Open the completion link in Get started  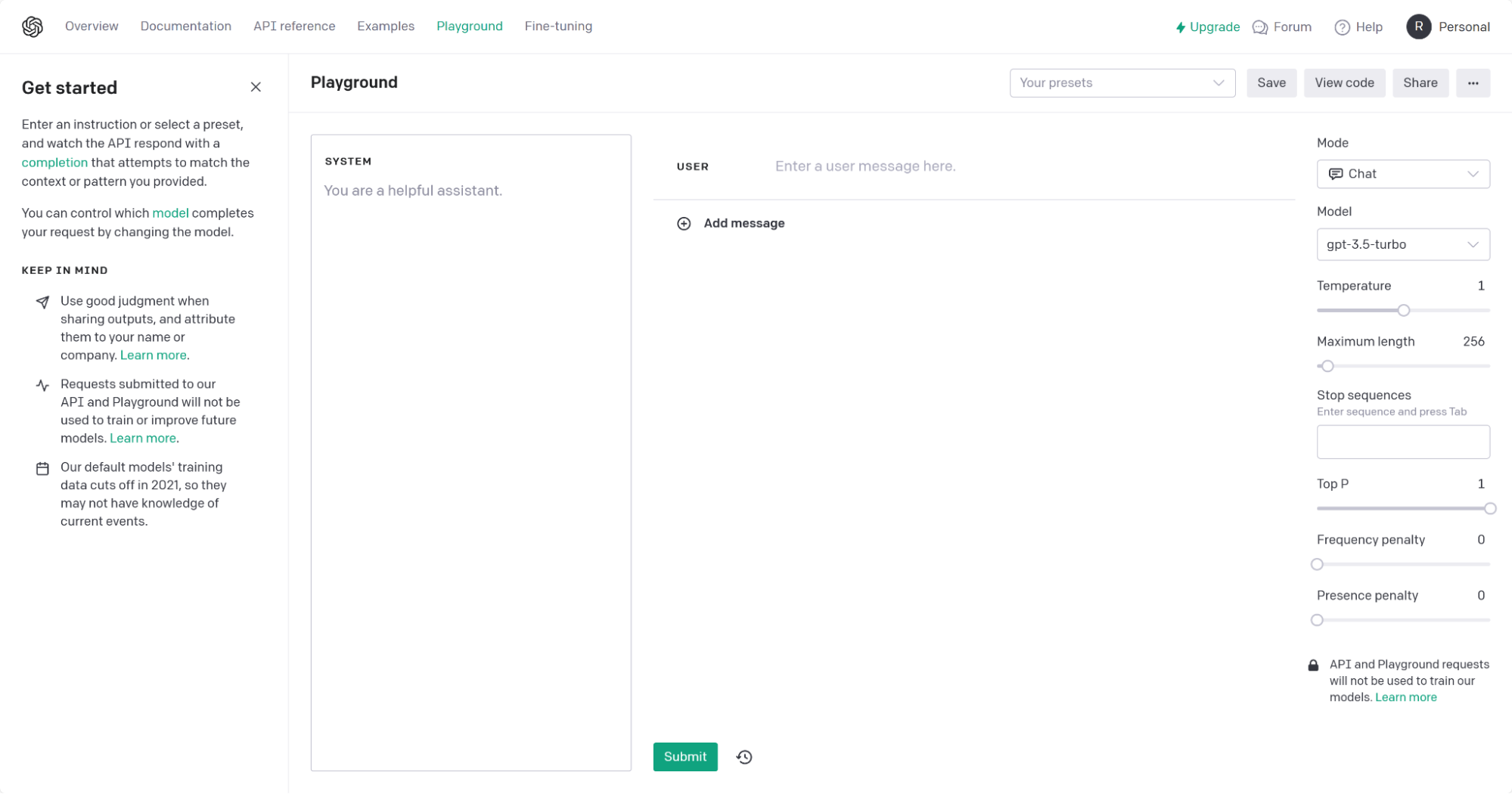(x=54, y=163)
